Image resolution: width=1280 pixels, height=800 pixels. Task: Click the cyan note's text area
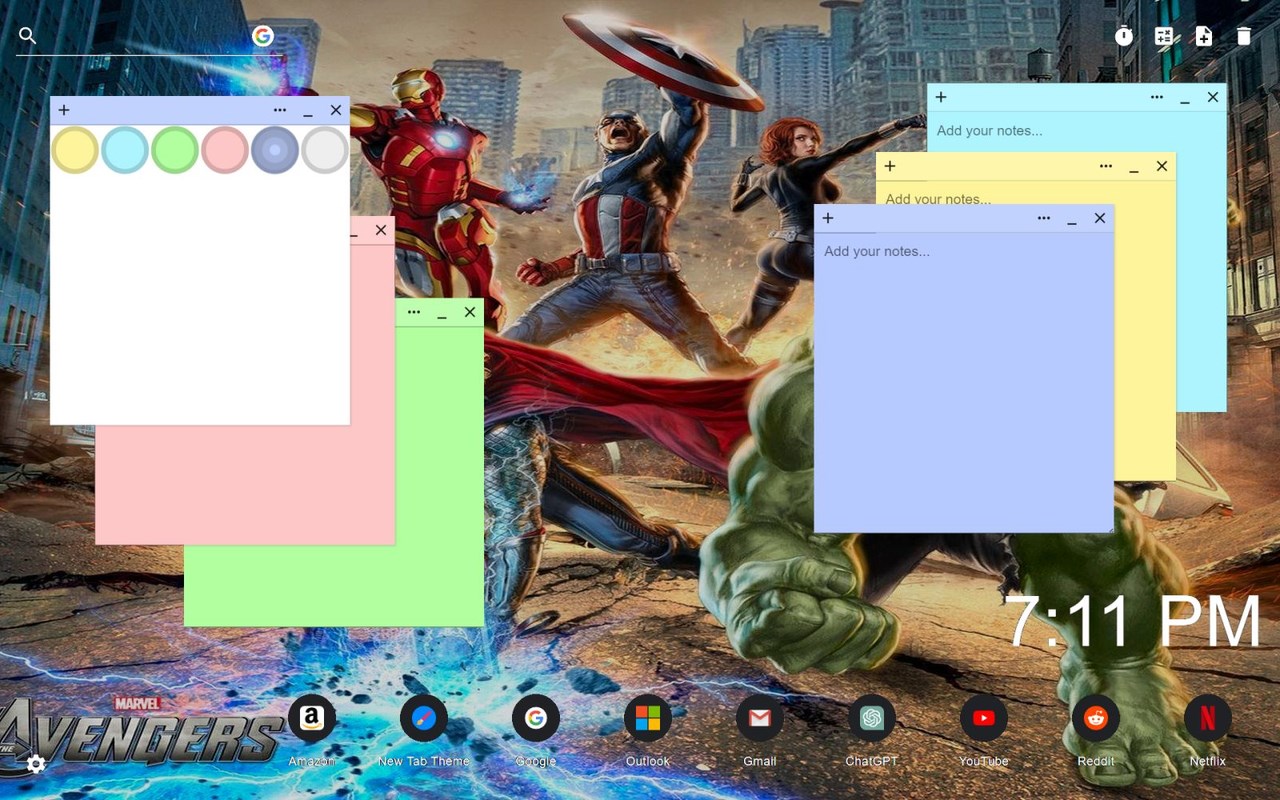point(1076,131)
